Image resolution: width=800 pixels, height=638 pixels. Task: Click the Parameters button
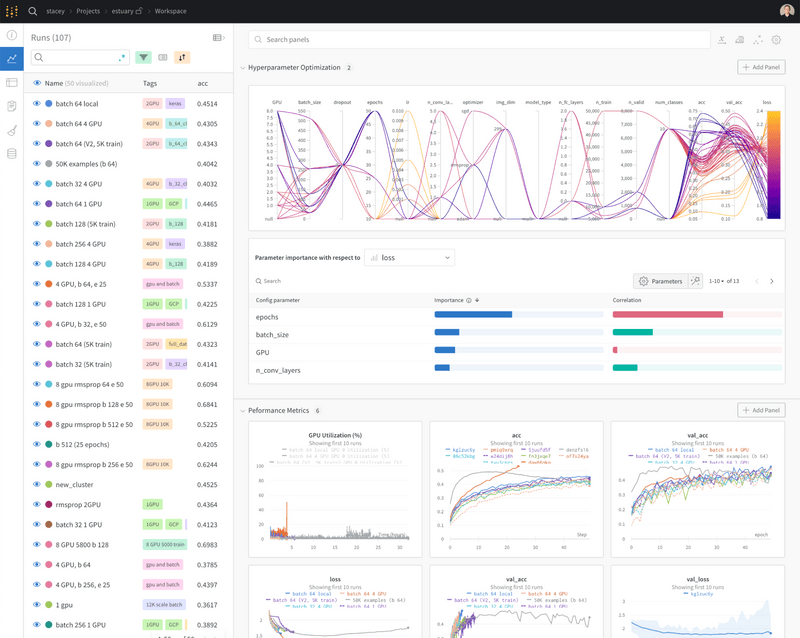660,281
